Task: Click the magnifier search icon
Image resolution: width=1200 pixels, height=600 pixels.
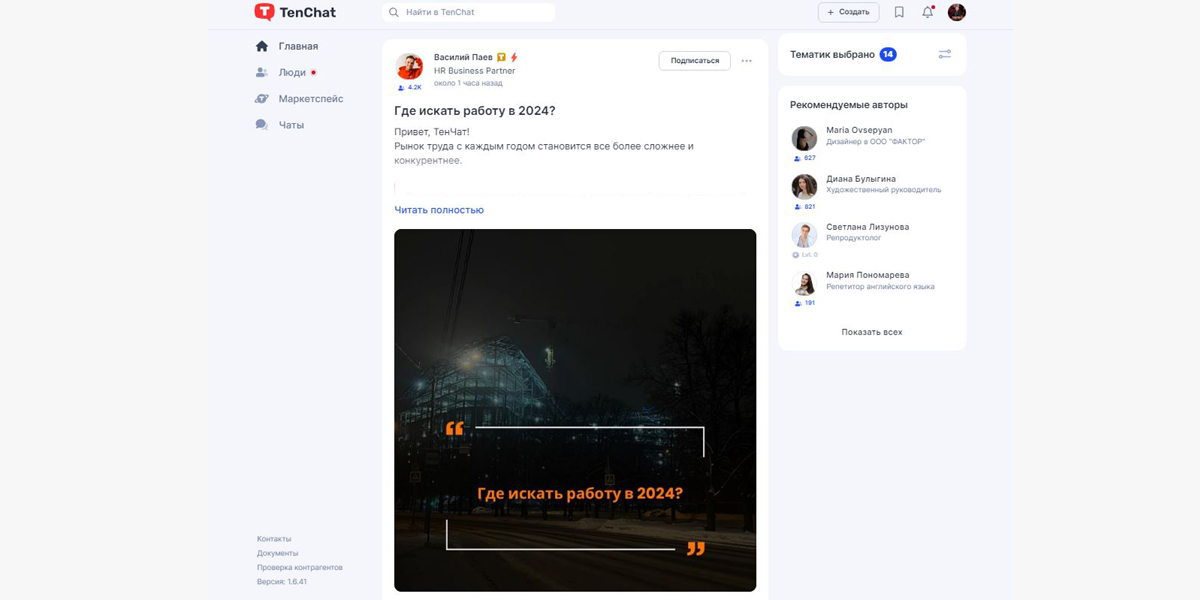Action: pyautogui.click(x=394, y=12)
